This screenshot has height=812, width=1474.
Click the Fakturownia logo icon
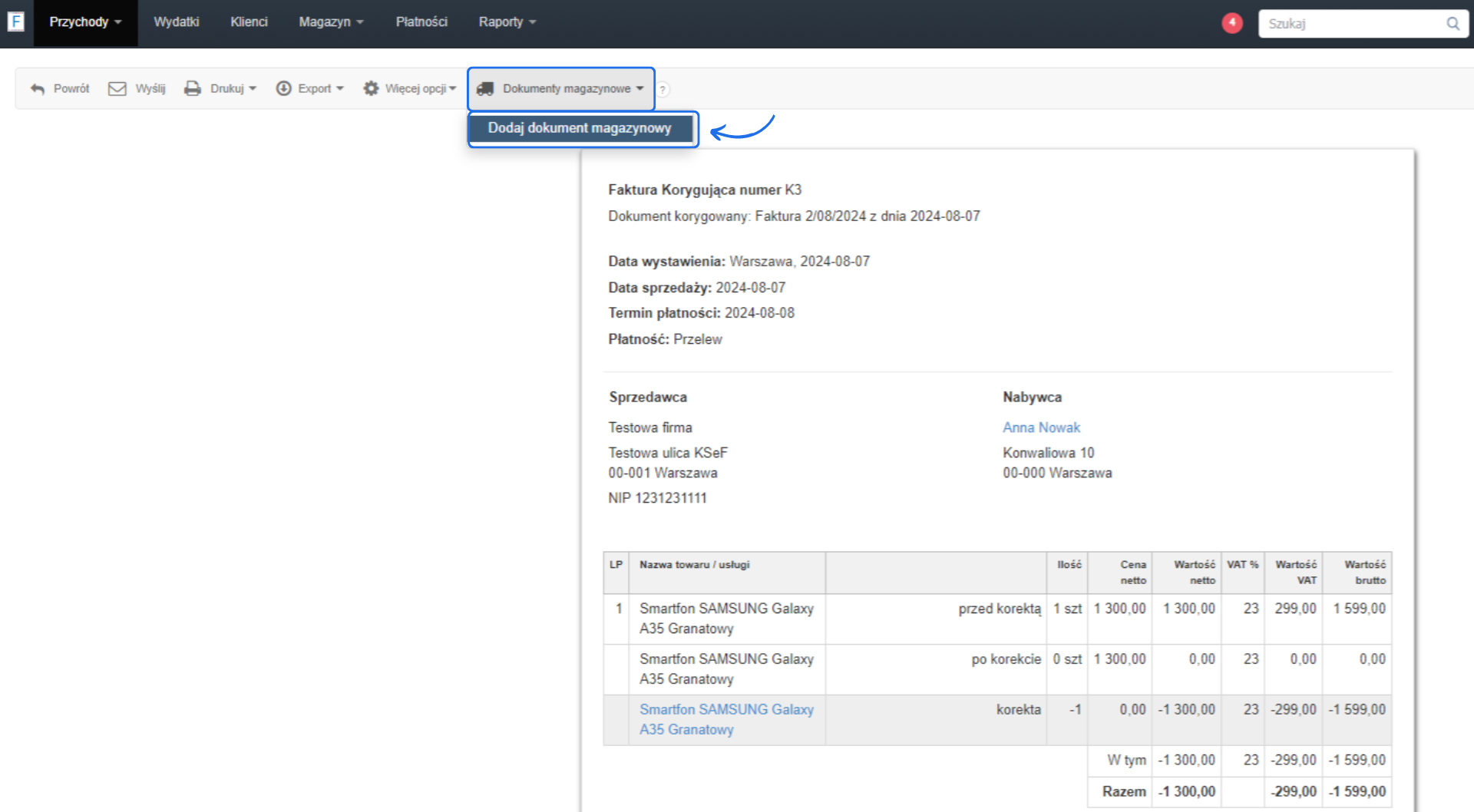tap(15, 21)
